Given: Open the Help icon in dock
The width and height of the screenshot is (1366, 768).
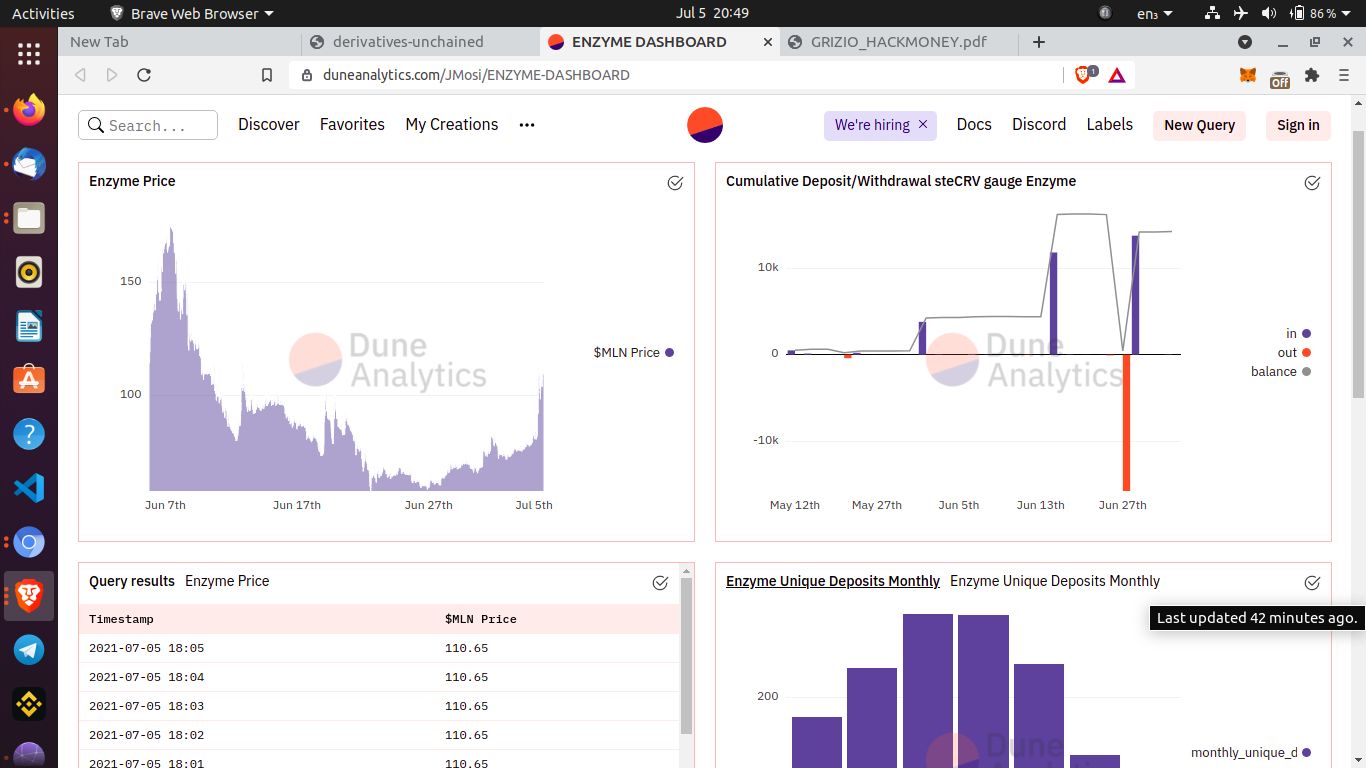Looking at the screenshot, I should (x=29, y=434).
